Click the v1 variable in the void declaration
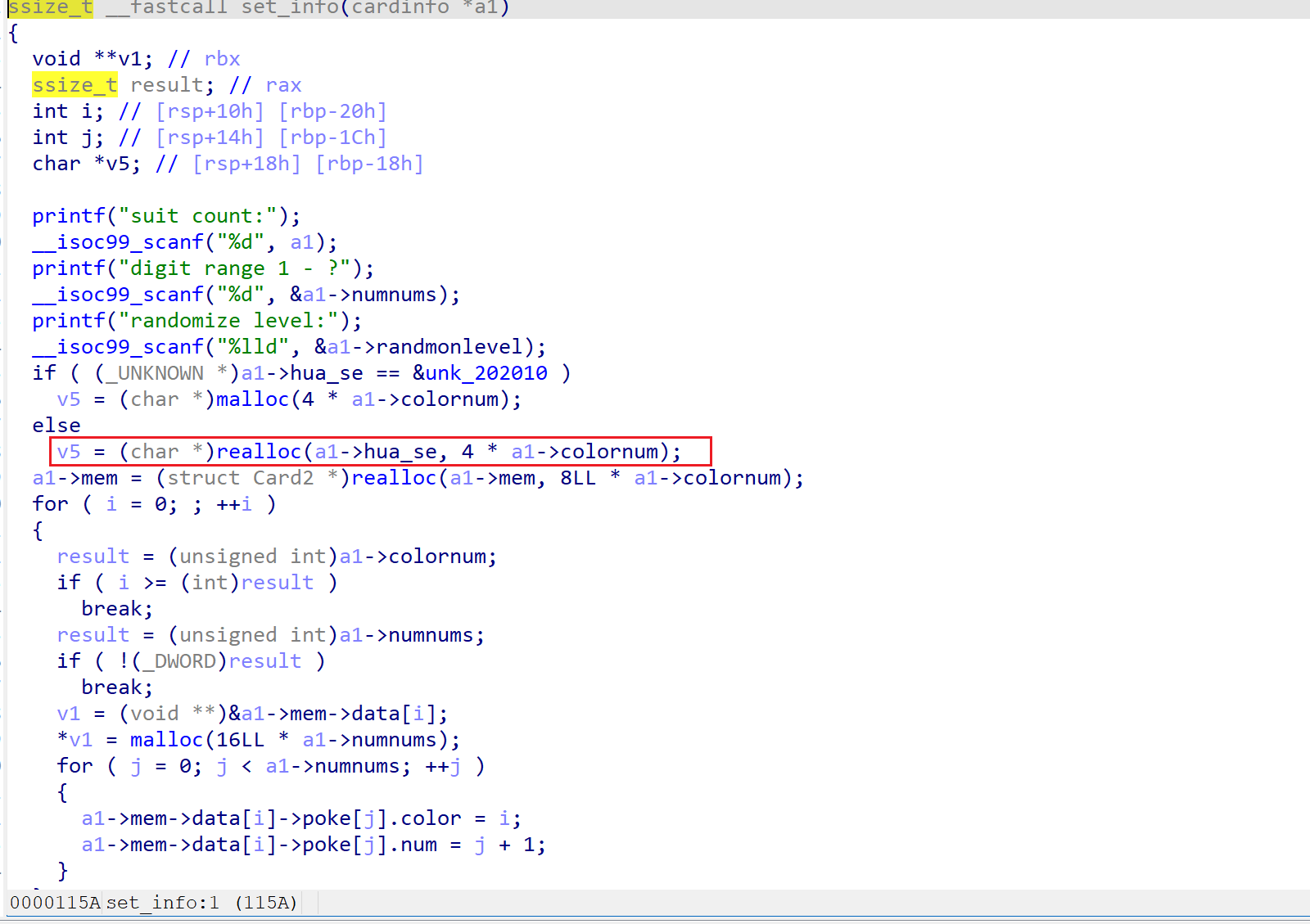This screenshot has height=924, width=1310. pyautogui.click(x=129, y=59)
